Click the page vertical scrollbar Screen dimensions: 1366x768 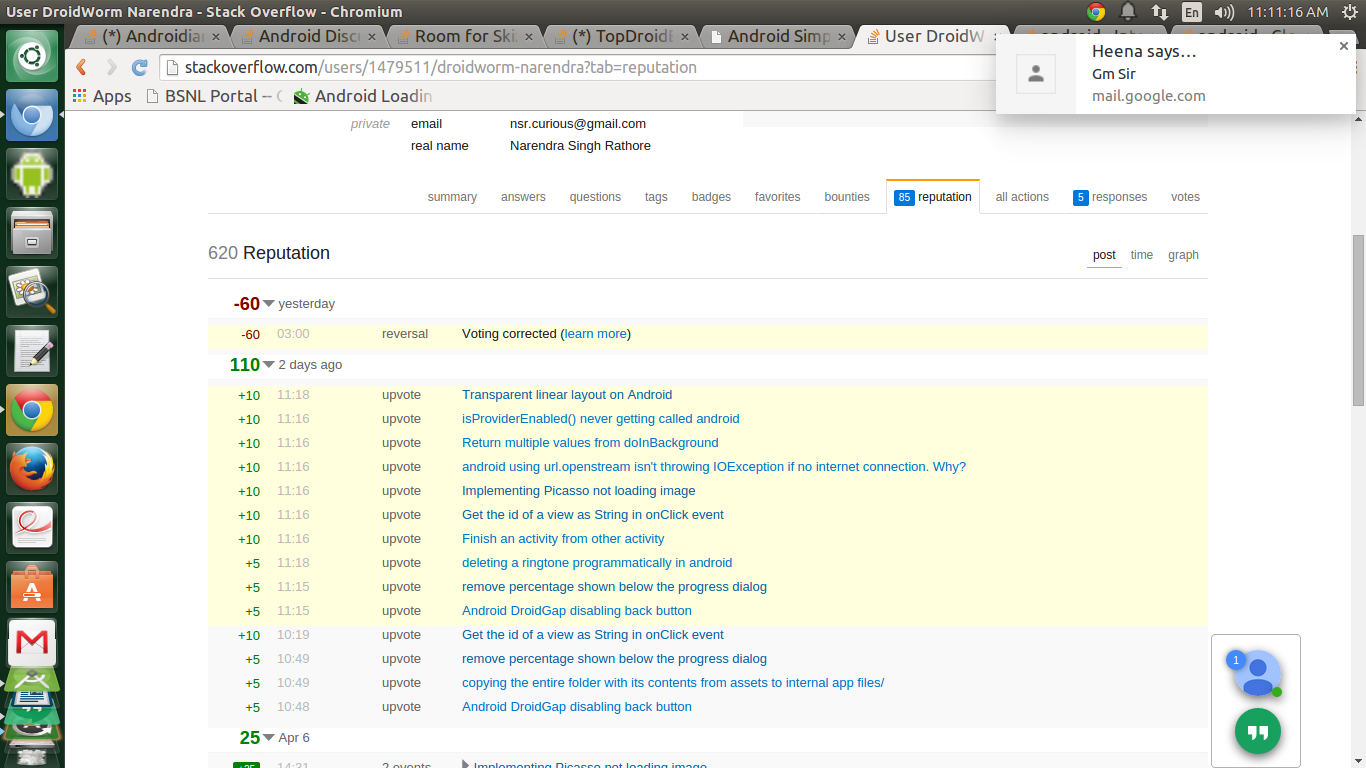(x=1358, y=320)
